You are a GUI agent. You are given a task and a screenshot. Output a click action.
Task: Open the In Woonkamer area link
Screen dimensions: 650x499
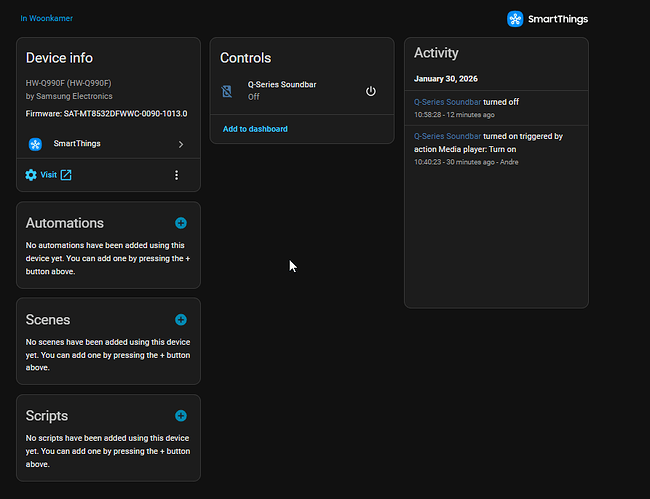coord(46,18)
